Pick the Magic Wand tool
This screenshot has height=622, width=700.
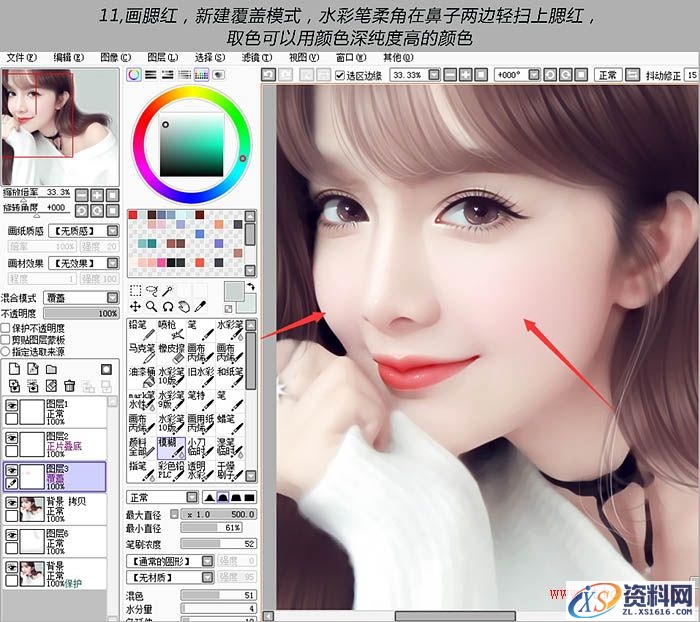[x=169, y=290]
